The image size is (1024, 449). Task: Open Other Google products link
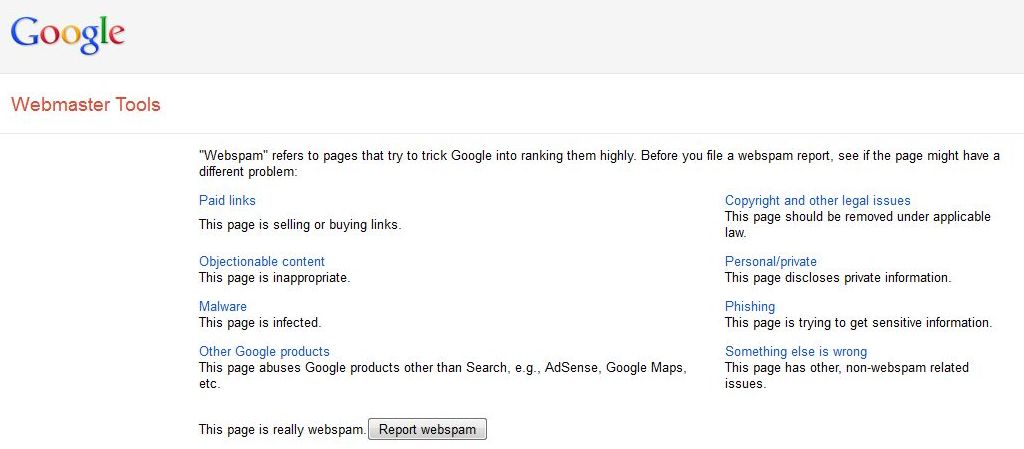(x=264, y=352)
